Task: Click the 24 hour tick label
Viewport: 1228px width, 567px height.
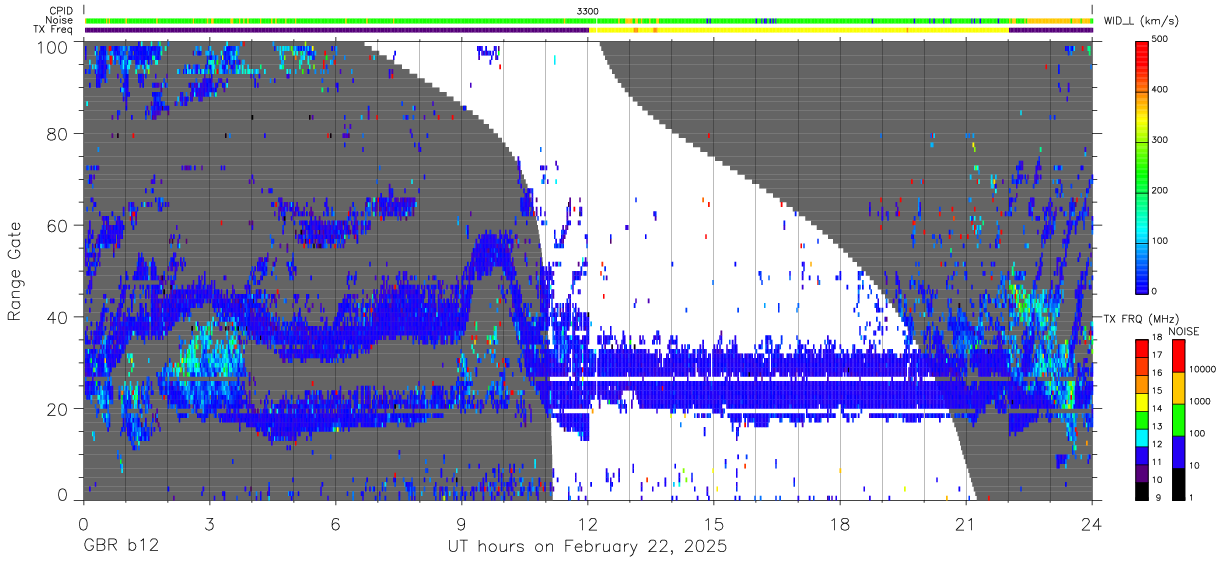Action: [x=1092, y=523]
